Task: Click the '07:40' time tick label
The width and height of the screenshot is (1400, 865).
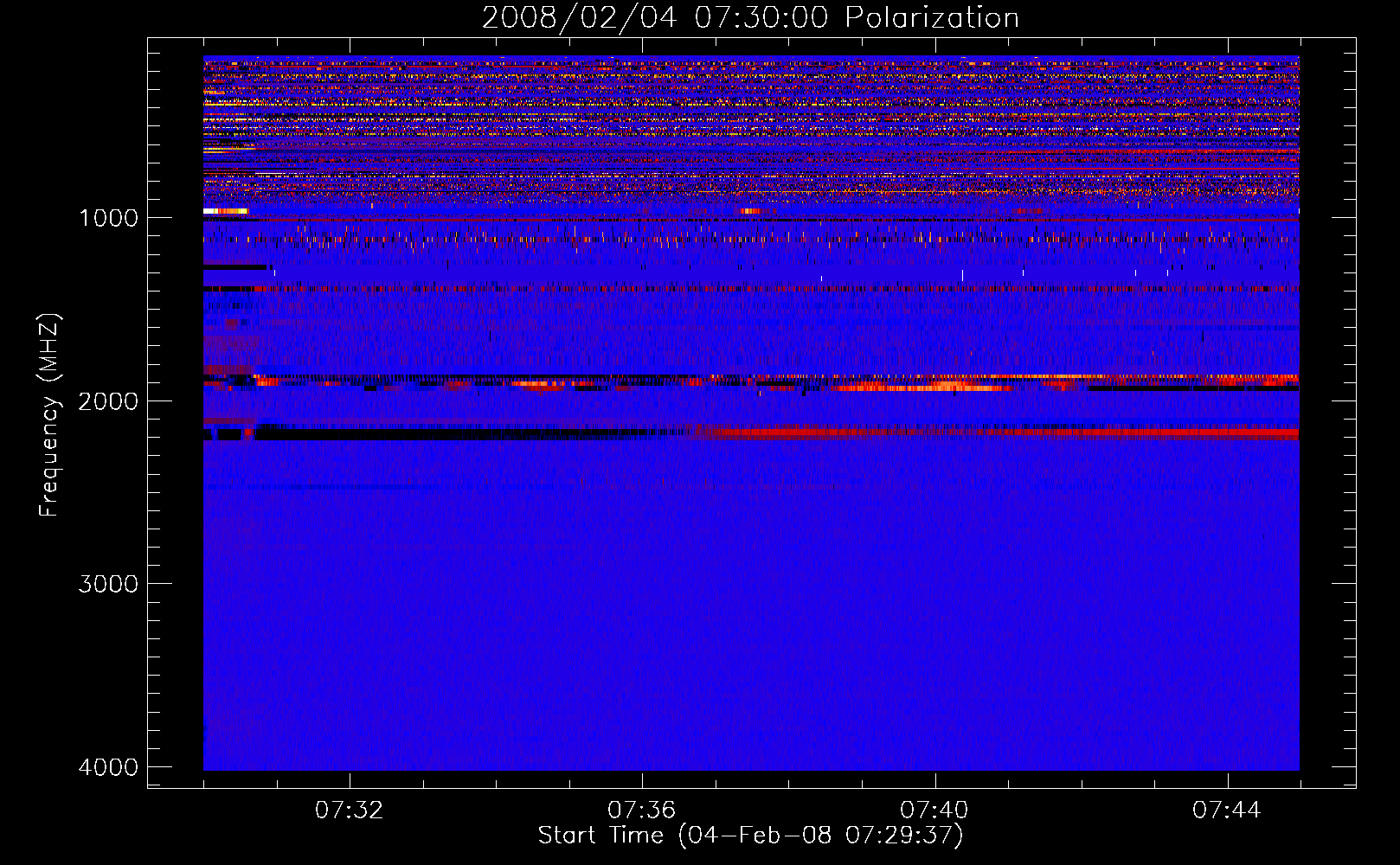Action: click(934, 810)
